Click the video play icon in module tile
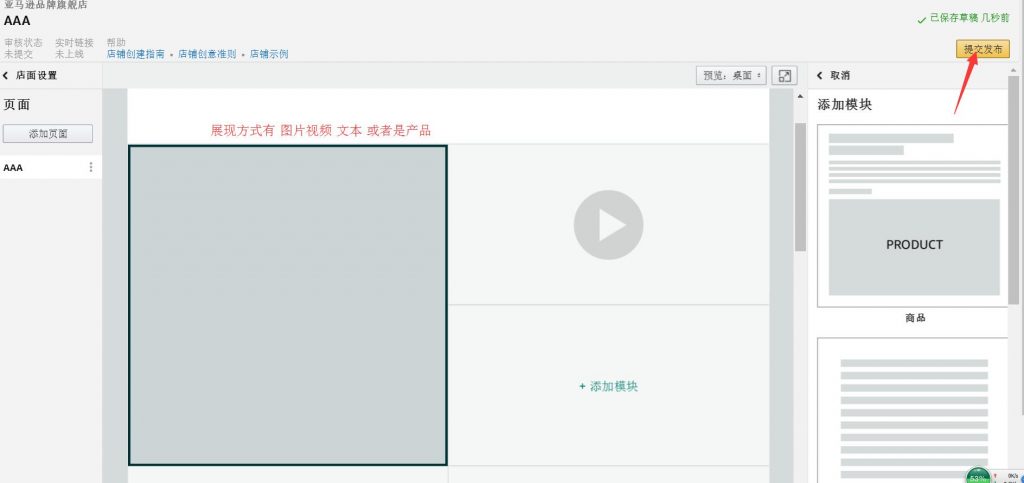Viewport: 1024px width, 483px height. [608, 225]
